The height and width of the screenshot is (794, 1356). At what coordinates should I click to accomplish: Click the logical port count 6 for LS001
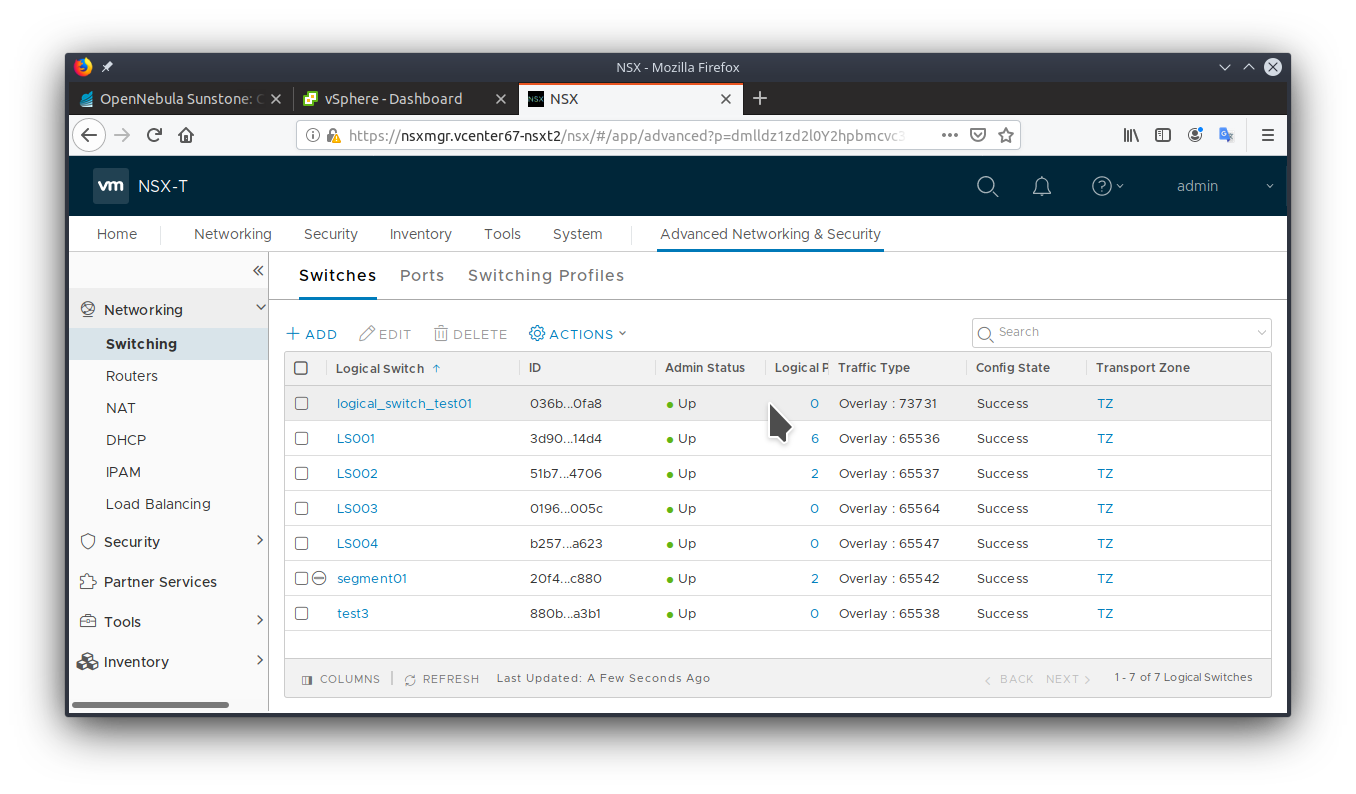tap(815, 439)
